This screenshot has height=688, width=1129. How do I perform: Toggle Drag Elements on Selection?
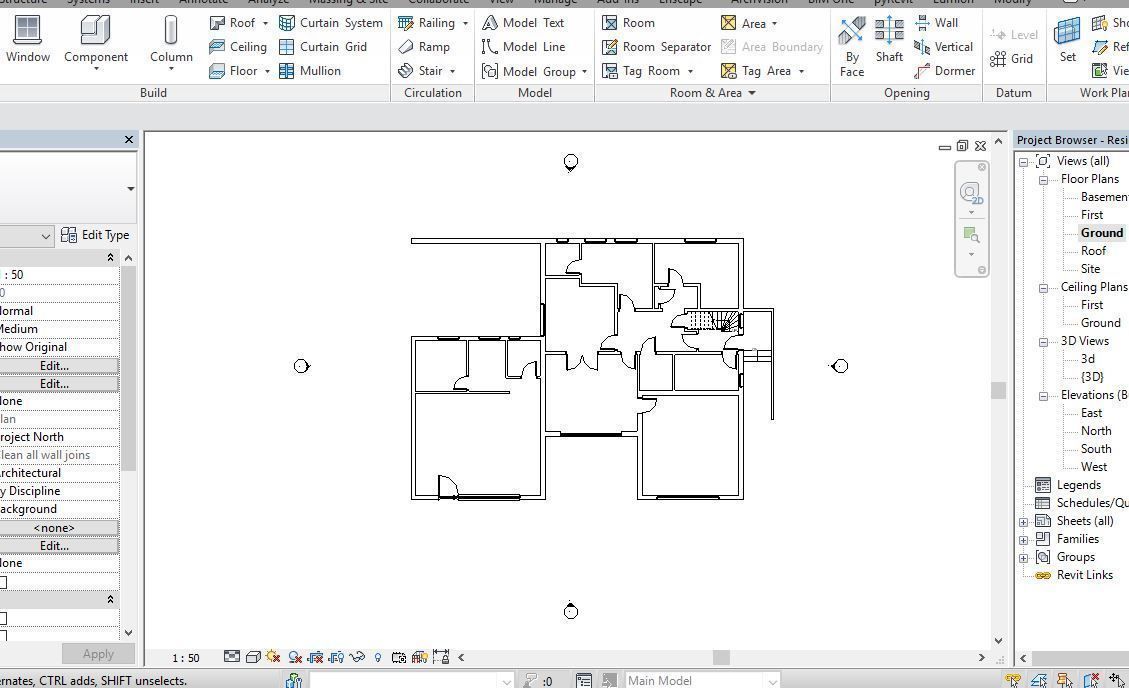(x=1117, y=679)
